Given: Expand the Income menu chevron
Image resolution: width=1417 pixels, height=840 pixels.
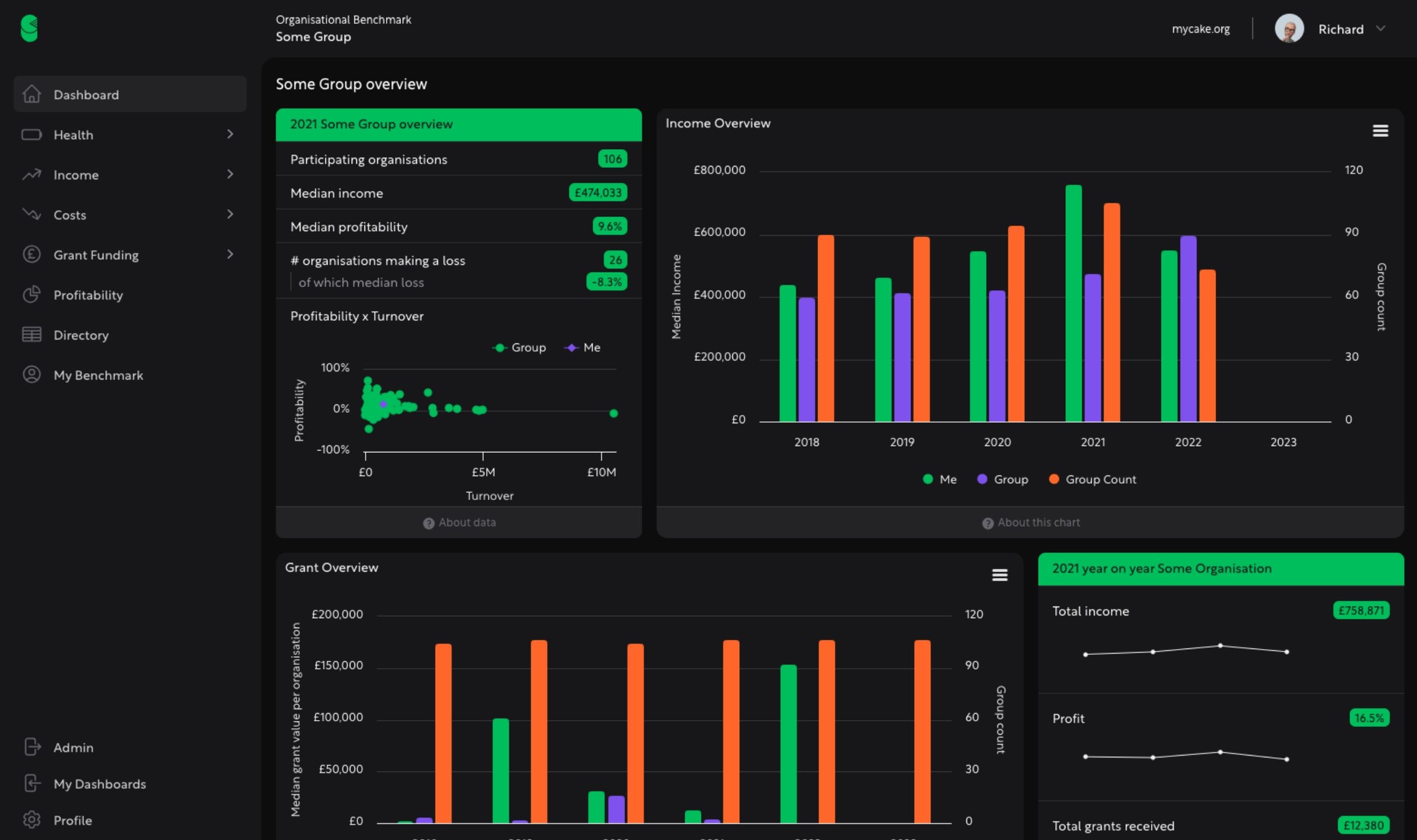Looking at the screenshot, I should coord(230,174).
